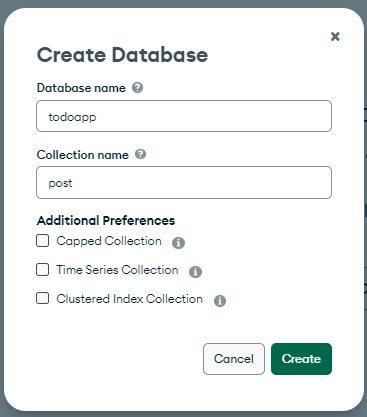
Task: Show info for Time Series Collection
Action: tap(195, 272)
